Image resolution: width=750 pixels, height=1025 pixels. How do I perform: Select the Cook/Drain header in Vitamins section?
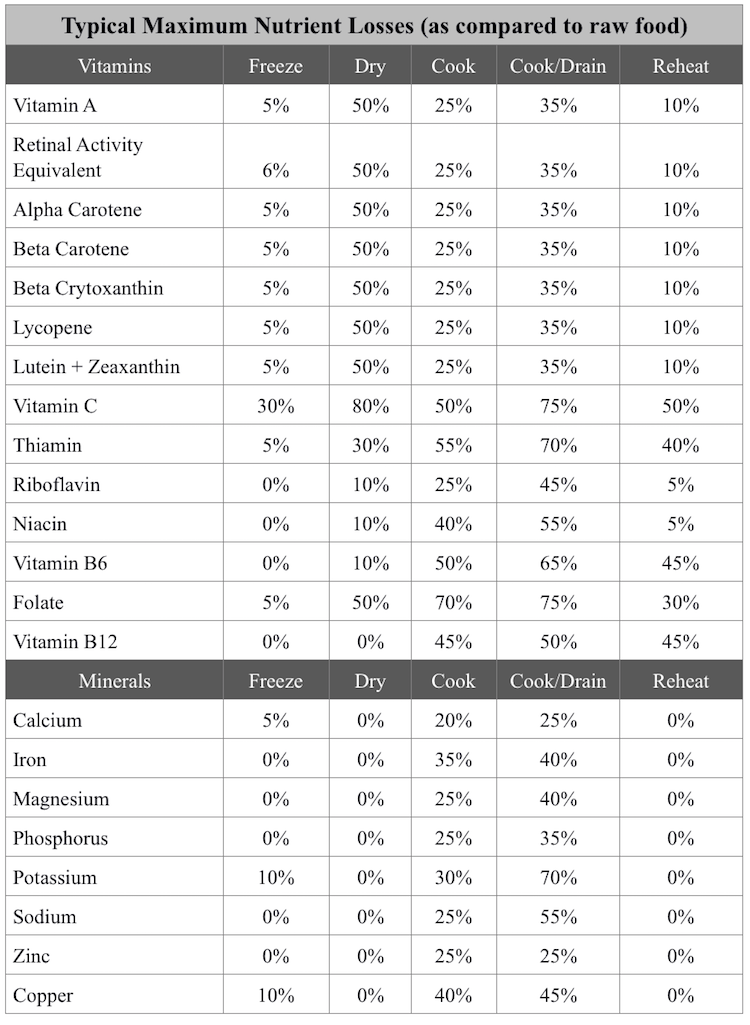pyautogui.click(x=558, y=66)
